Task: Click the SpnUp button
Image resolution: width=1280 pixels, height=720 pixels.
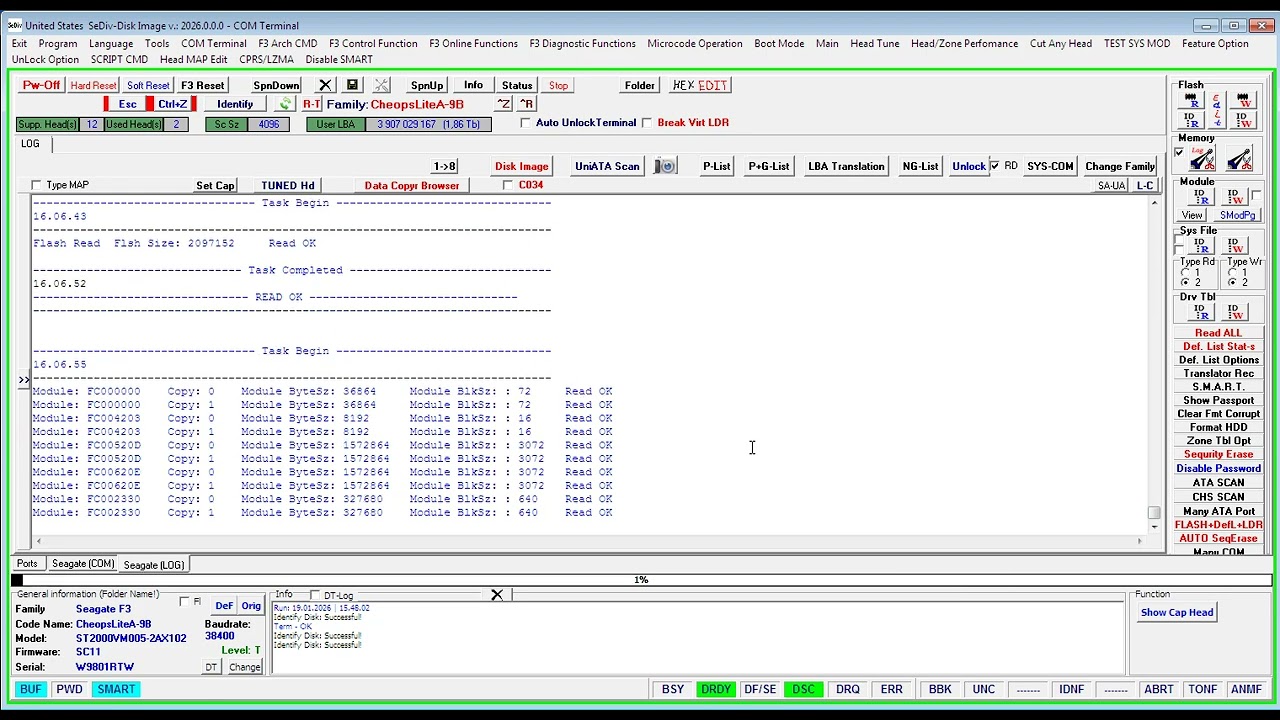Action: [427, 85]
